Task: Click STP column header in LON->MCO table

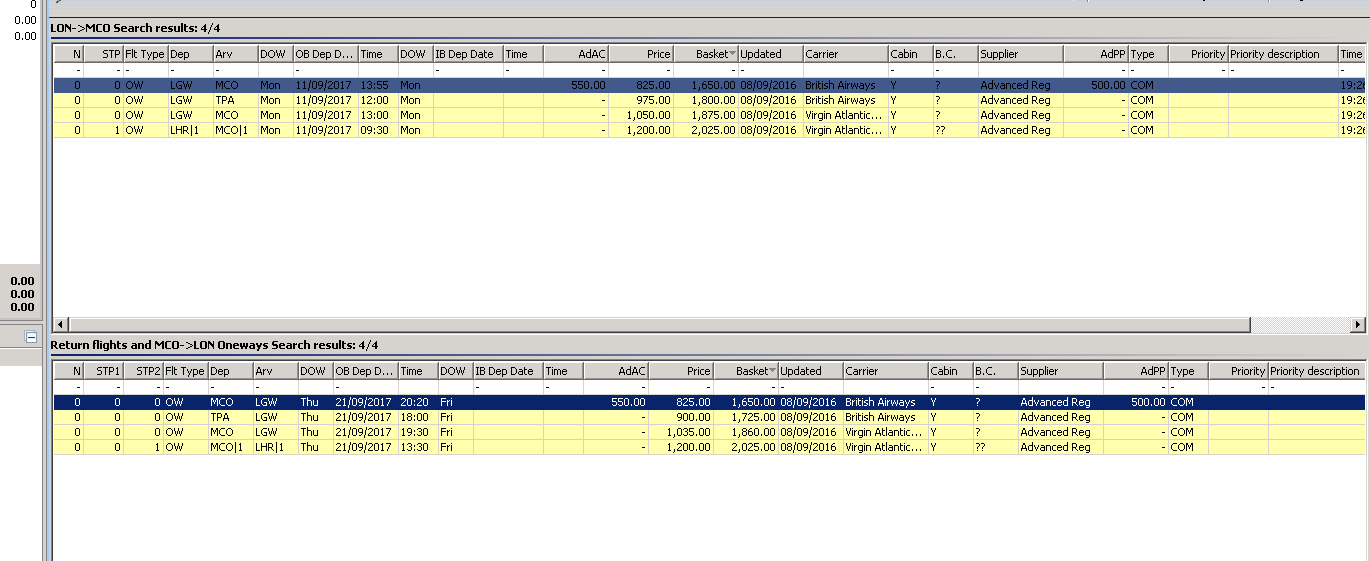Action: [x=104, y=54]
